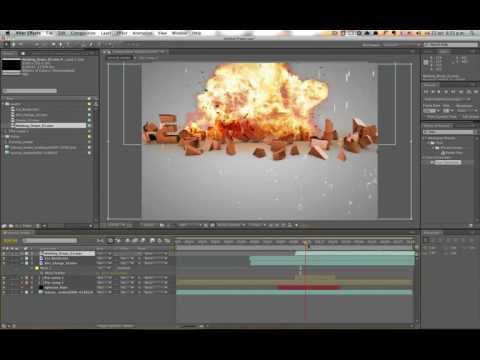The width and height of the screenshot is (480, 360).
Task: Click the Project panel search field
Action: click(30, 91)
